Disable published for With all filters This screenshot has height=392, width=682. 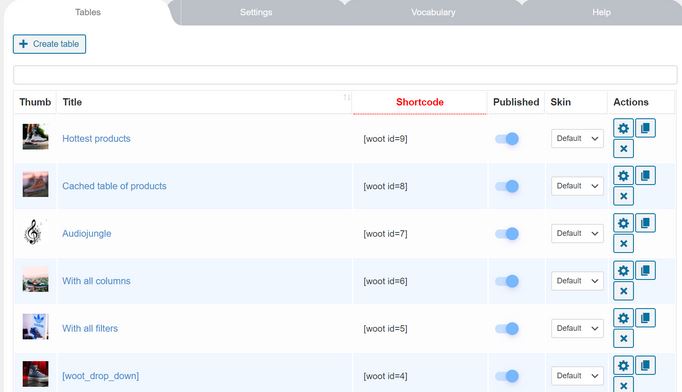pyautogui.click(x=507, y=328)
